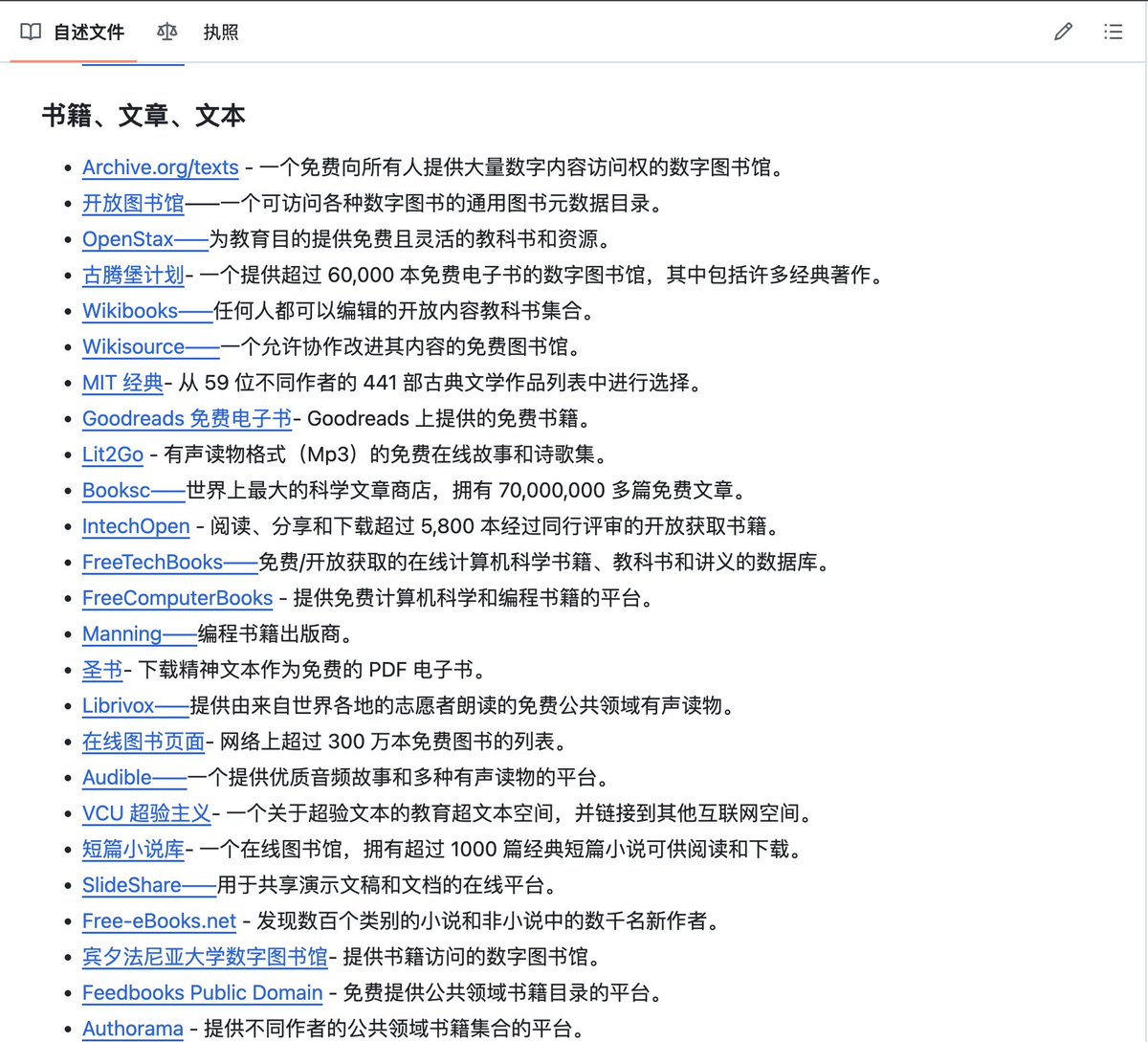Open the FreeTechBooks link
Image resolution: width=1148 pixels, height=1042 pixels.
pyautogui.click(x=170, y=562)
